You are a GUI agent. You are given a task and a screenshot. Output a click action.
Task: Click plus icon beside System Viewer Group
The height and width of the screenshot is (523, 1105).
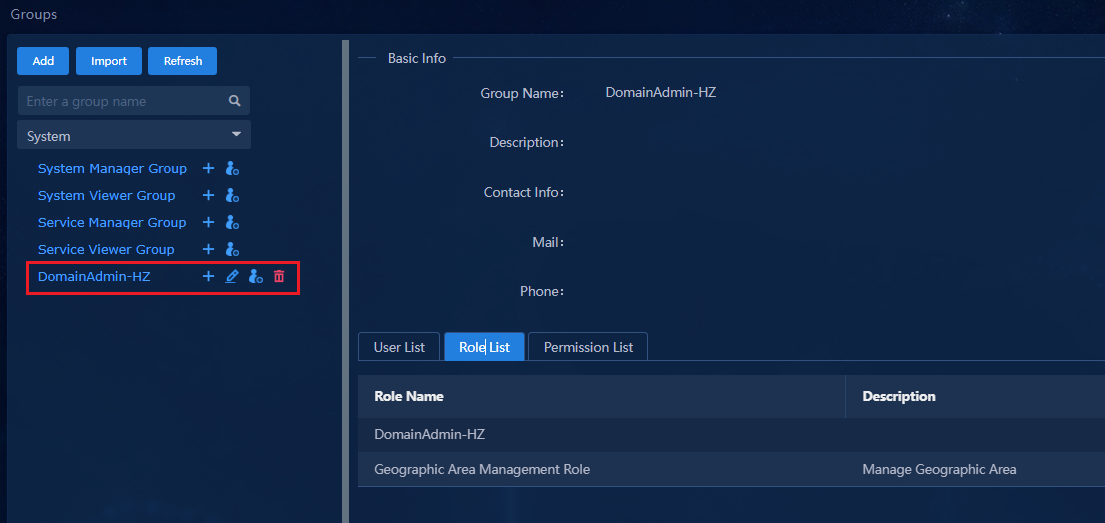click(x=208, y=195)
